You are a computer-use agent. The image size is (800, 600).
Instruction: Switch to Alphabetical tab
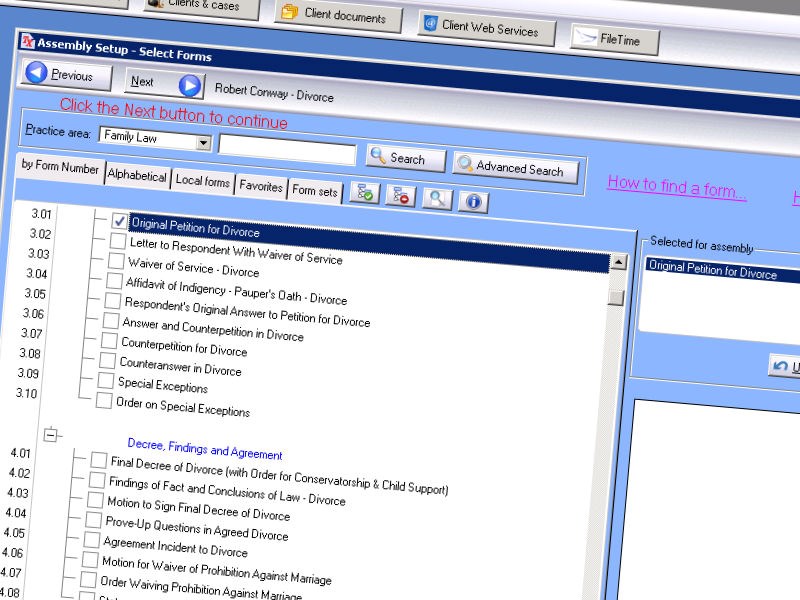coord(137,175)
